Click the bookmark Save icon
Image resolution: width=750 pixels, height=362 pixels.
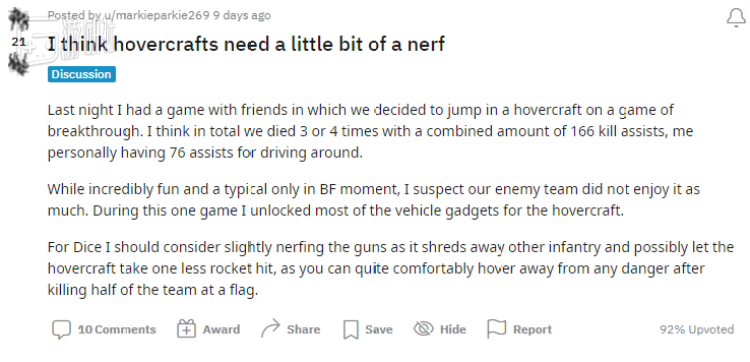point(351,329)
